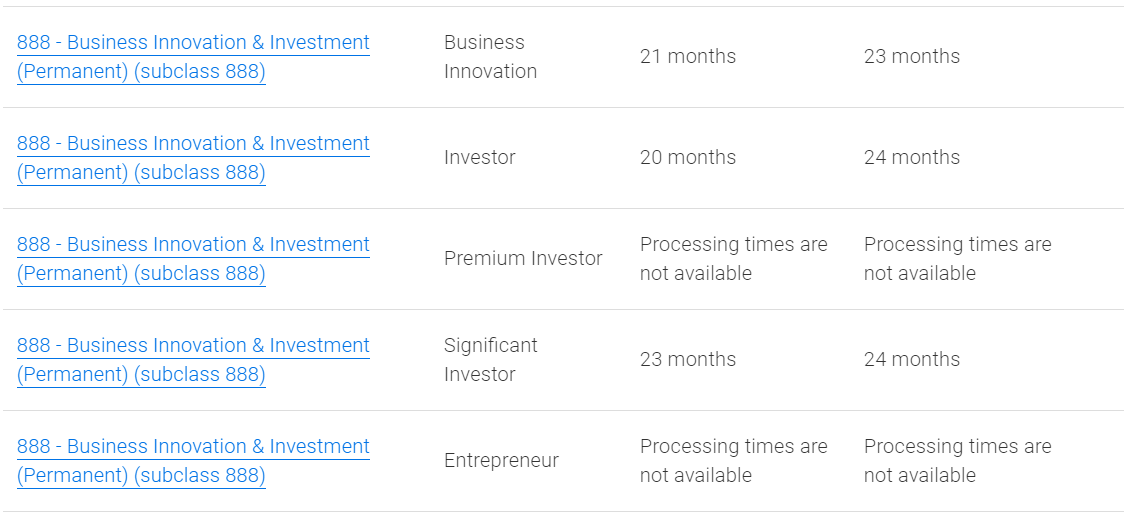Select the Entrepreneur stream label

(x=501, y=461)
